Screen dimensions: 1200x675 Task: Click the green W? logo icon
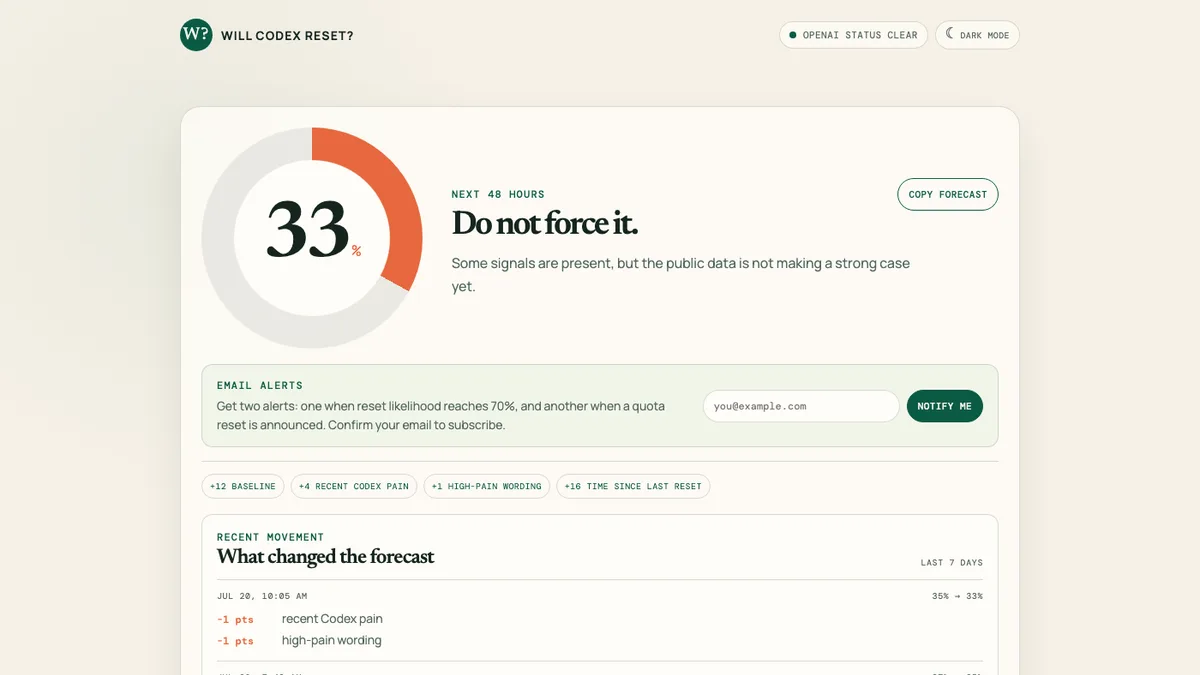click(196, 35)
